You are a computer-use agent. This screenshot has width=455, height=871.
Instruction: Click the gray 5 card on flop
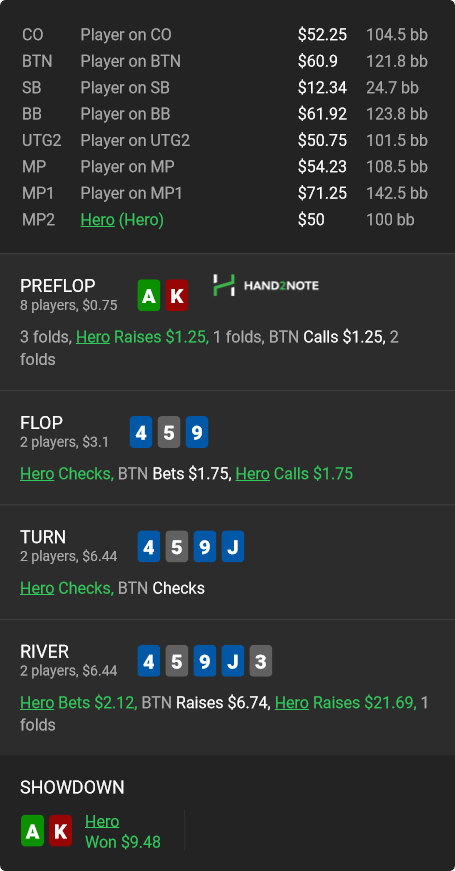(169, 432)
